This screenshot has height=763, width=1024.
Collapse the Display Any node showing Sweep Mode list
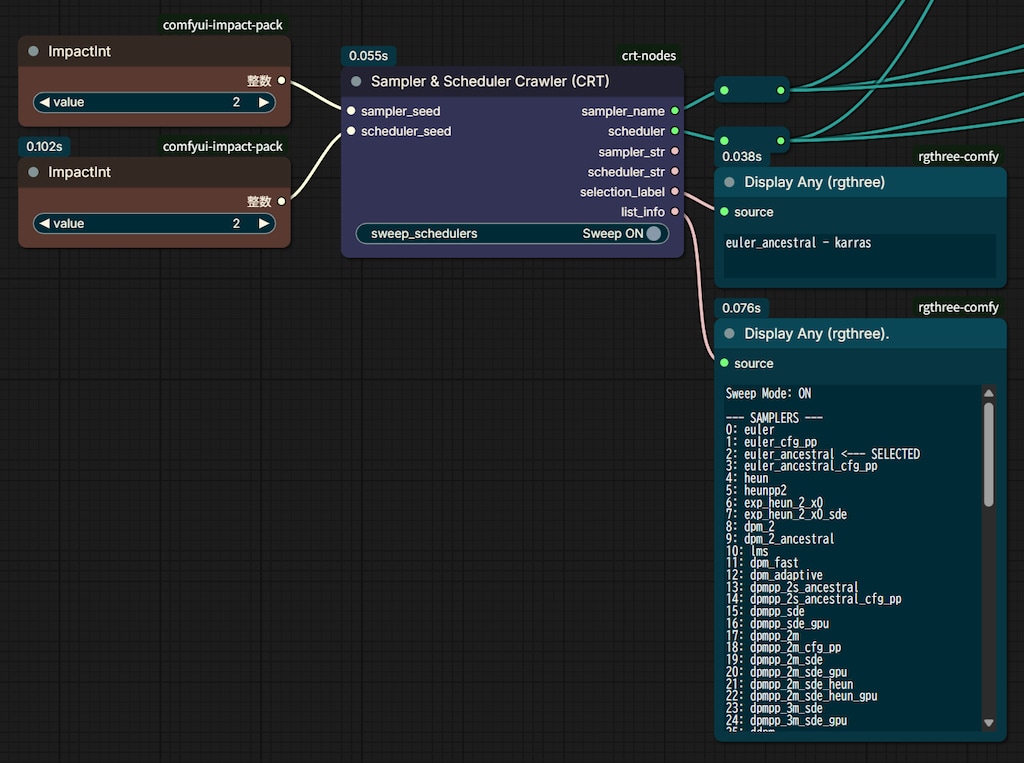click(x=729, y=334)
